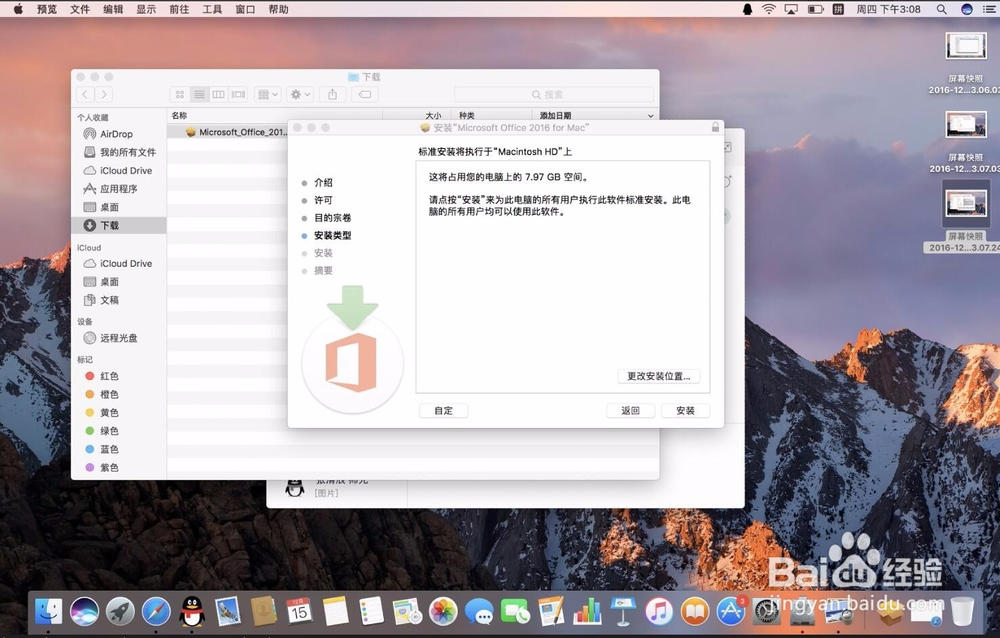Image resolution: width=1000 pixels, height=638 pixels.
Task: Select 我的所有文件 in Finder sidebar
Action: pyautogui.click(x=119, y=152)
